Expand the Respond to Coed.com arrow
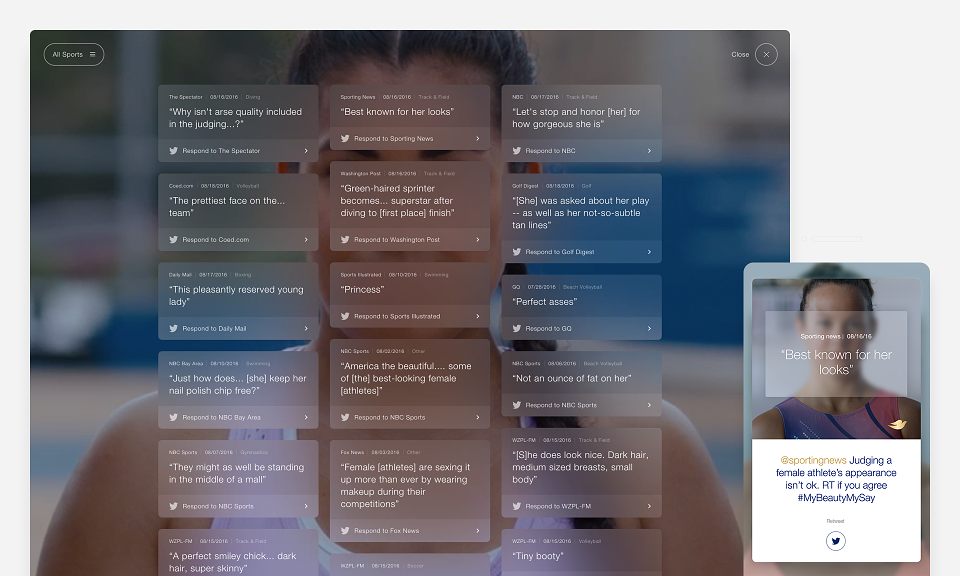Screen dimensions: 960x576 (306, 240)
